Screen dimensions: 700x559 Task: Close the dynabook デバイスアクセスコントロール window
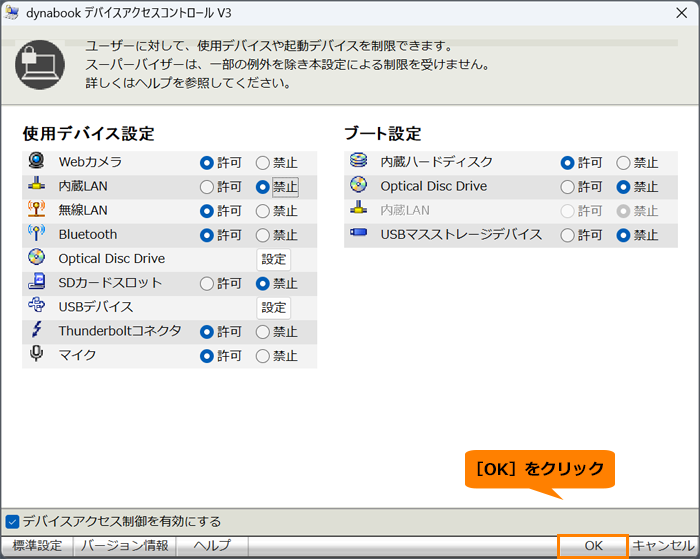[681, 13]
